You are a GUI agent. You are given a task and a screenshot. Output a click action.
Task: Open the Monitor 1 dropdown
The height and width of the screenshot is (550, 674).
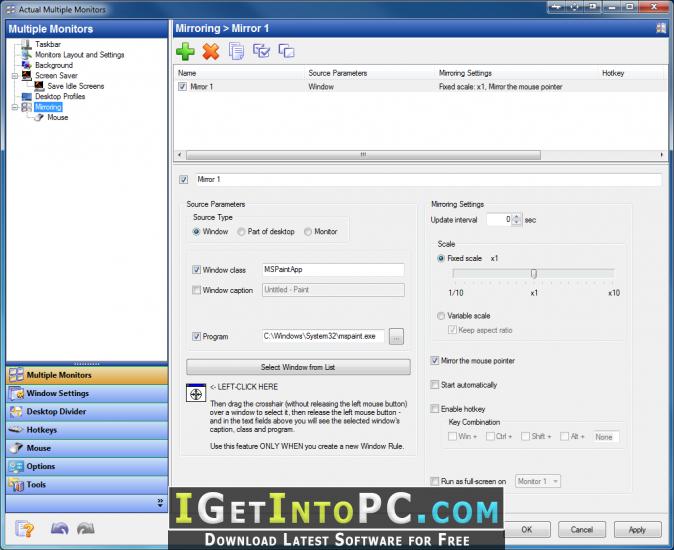point(538,481)
